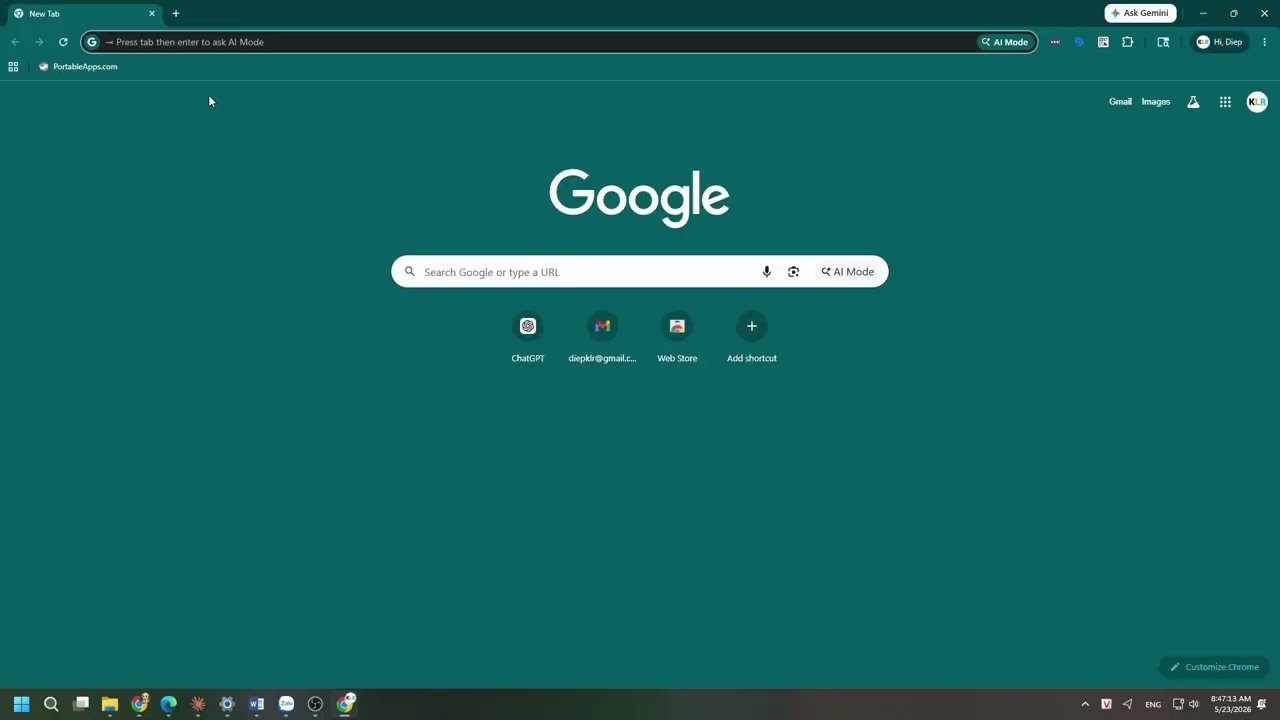This screenshot has height=720, width=1280.
Task: Open Search Labs flask icon
Action: (1193, 102)
